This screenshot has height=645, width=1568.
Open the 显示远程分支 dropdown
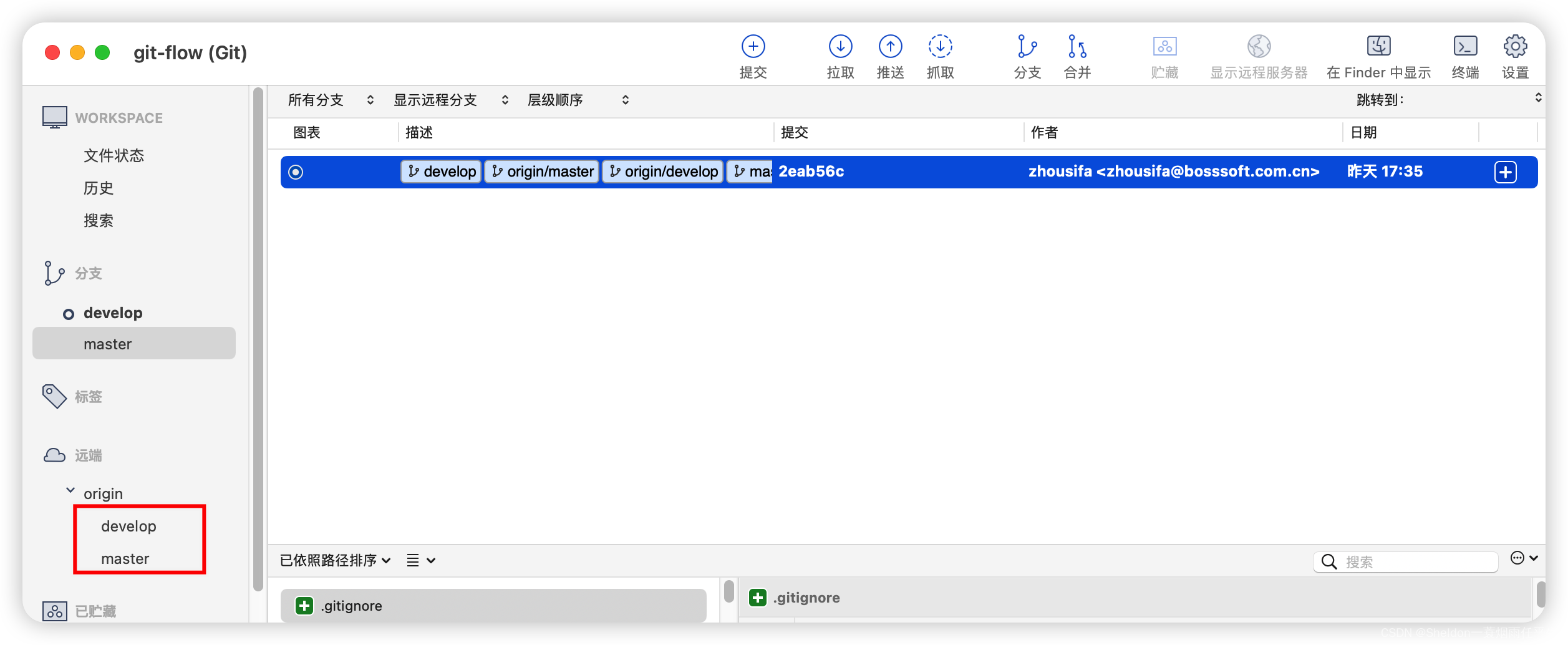(450, 100)
